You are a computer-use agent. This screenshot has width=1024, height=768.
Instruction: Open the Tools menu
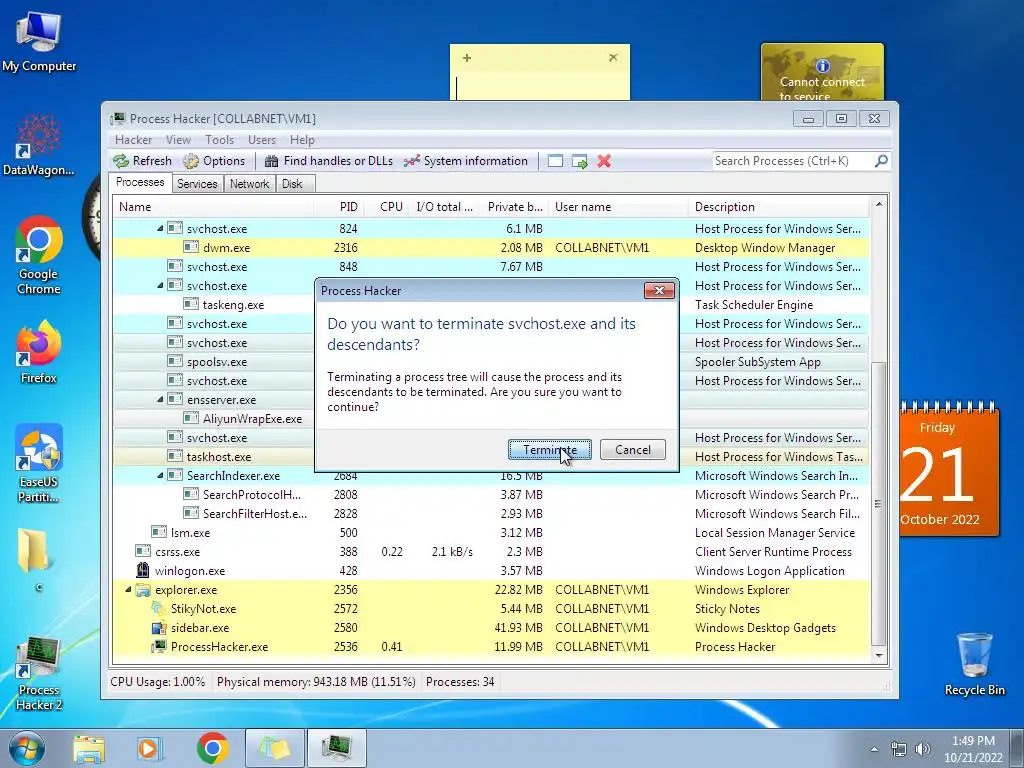(219, 140)
